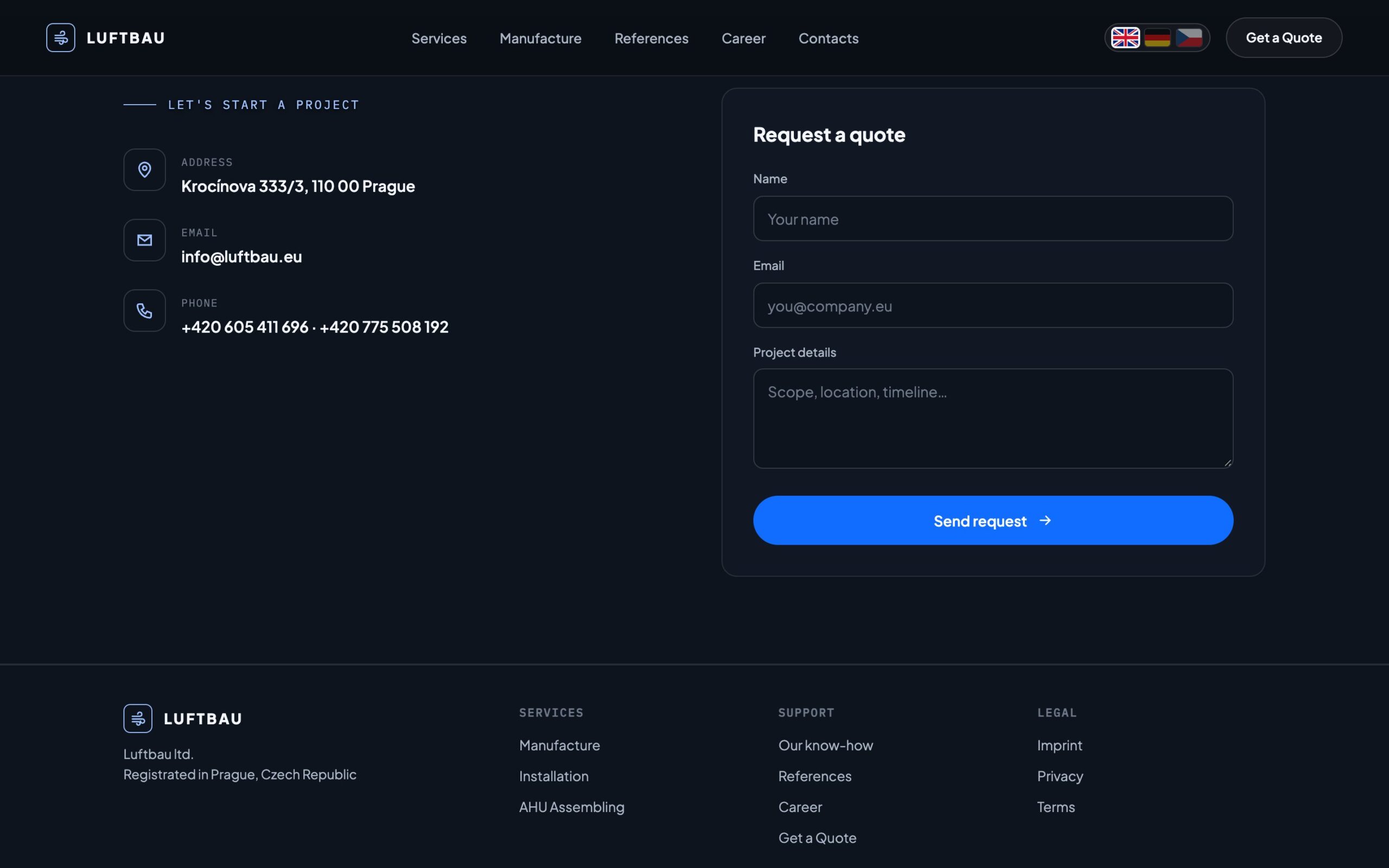Click the LUFTBAU wordmark in header
The height and width of the screenshot is (868, 1389).
click(126, 38)
